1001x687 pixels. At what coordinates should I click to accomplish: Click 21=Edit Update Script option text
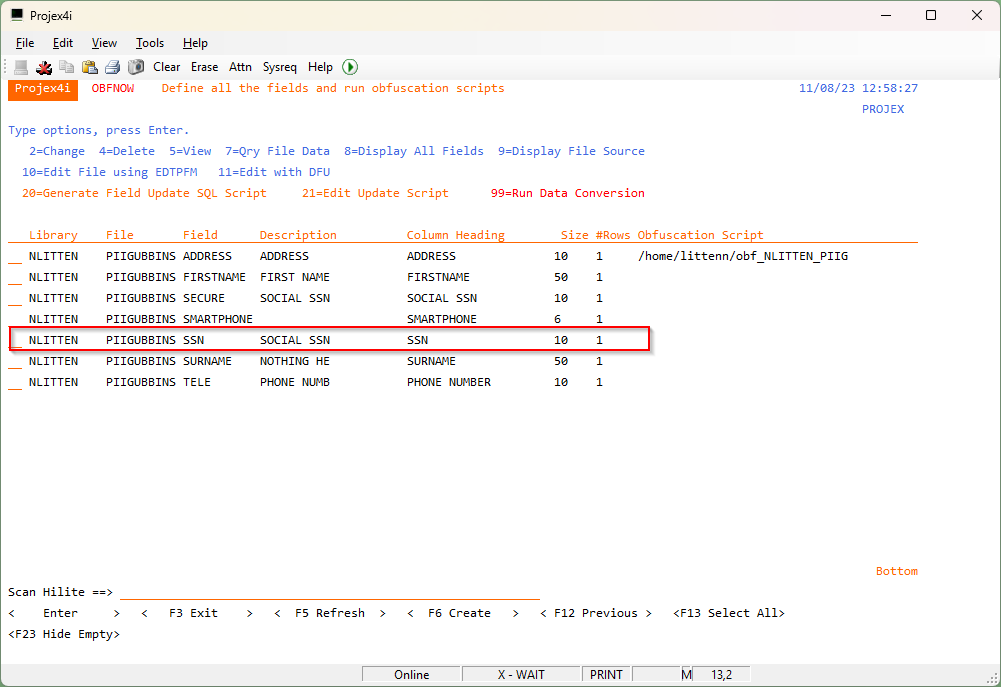point(375,193)
